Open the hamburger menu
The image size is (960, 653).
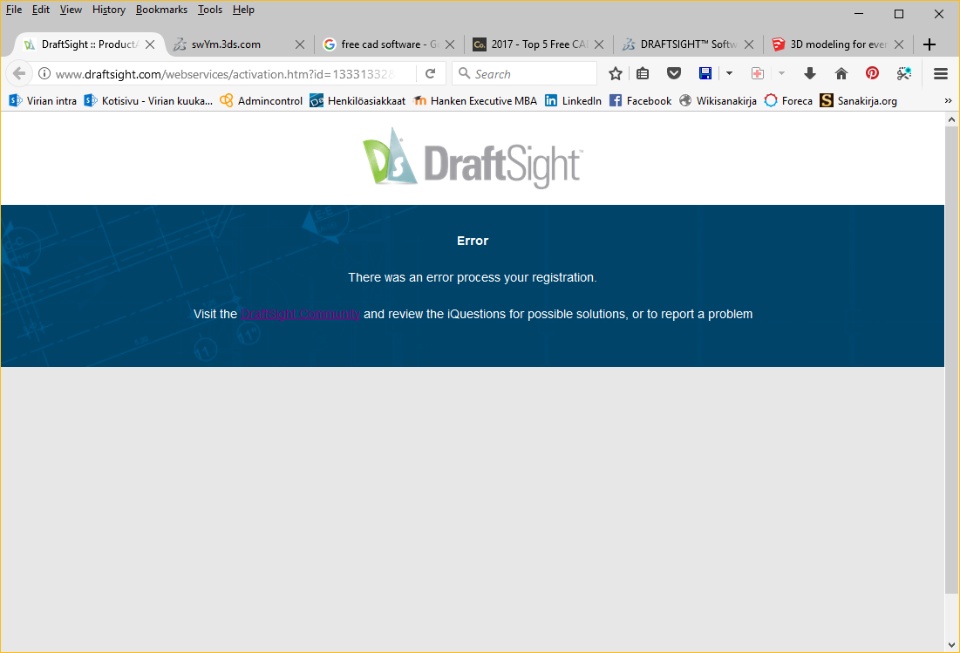pos(941,73)
